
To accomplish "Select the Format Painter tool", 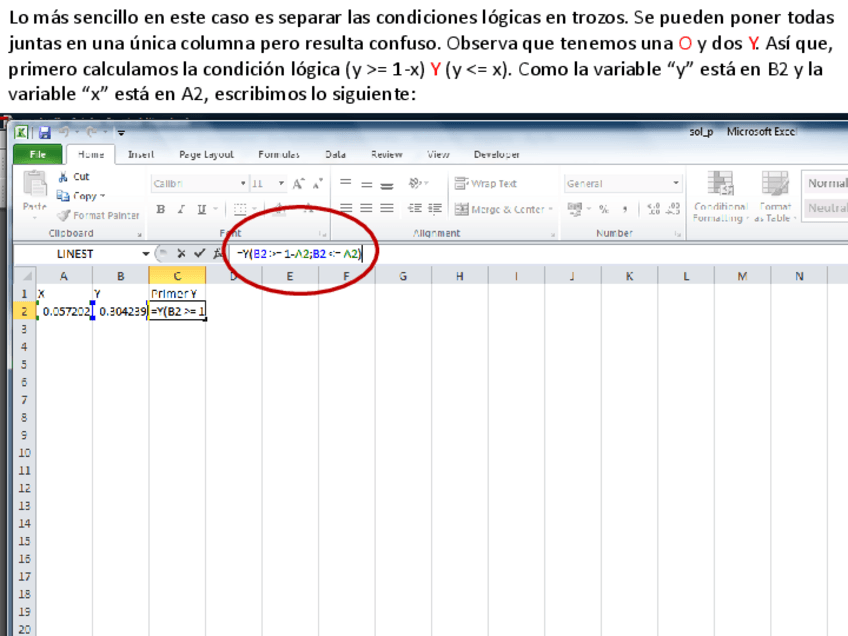I will click(x=98, y=215).
